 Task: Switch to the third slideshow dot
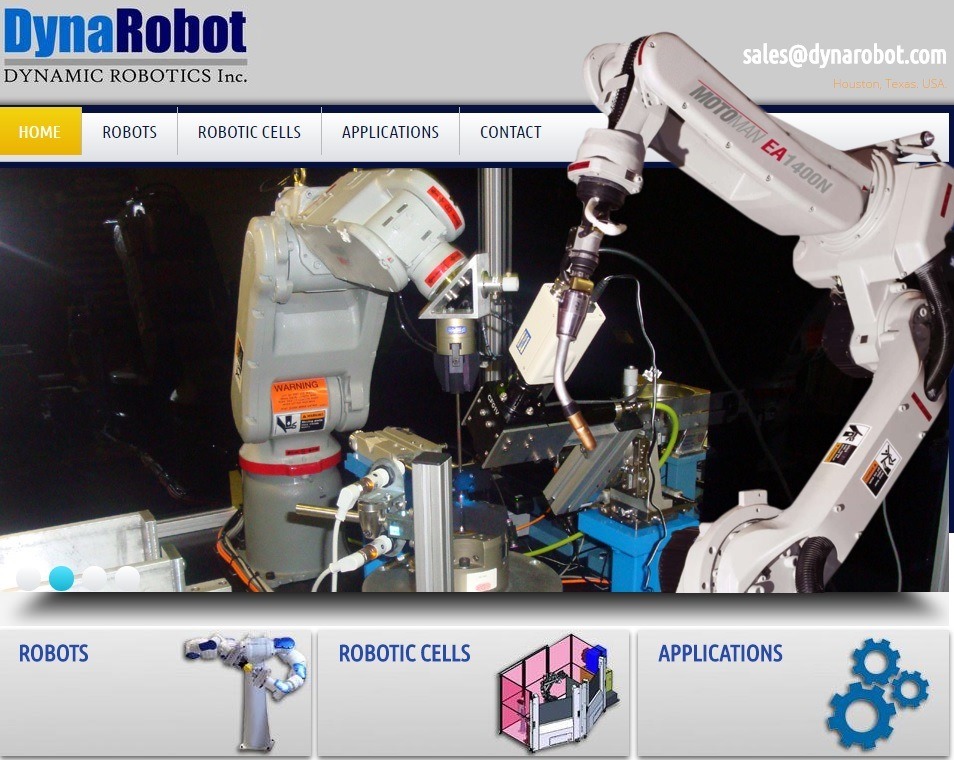point(94,578)
